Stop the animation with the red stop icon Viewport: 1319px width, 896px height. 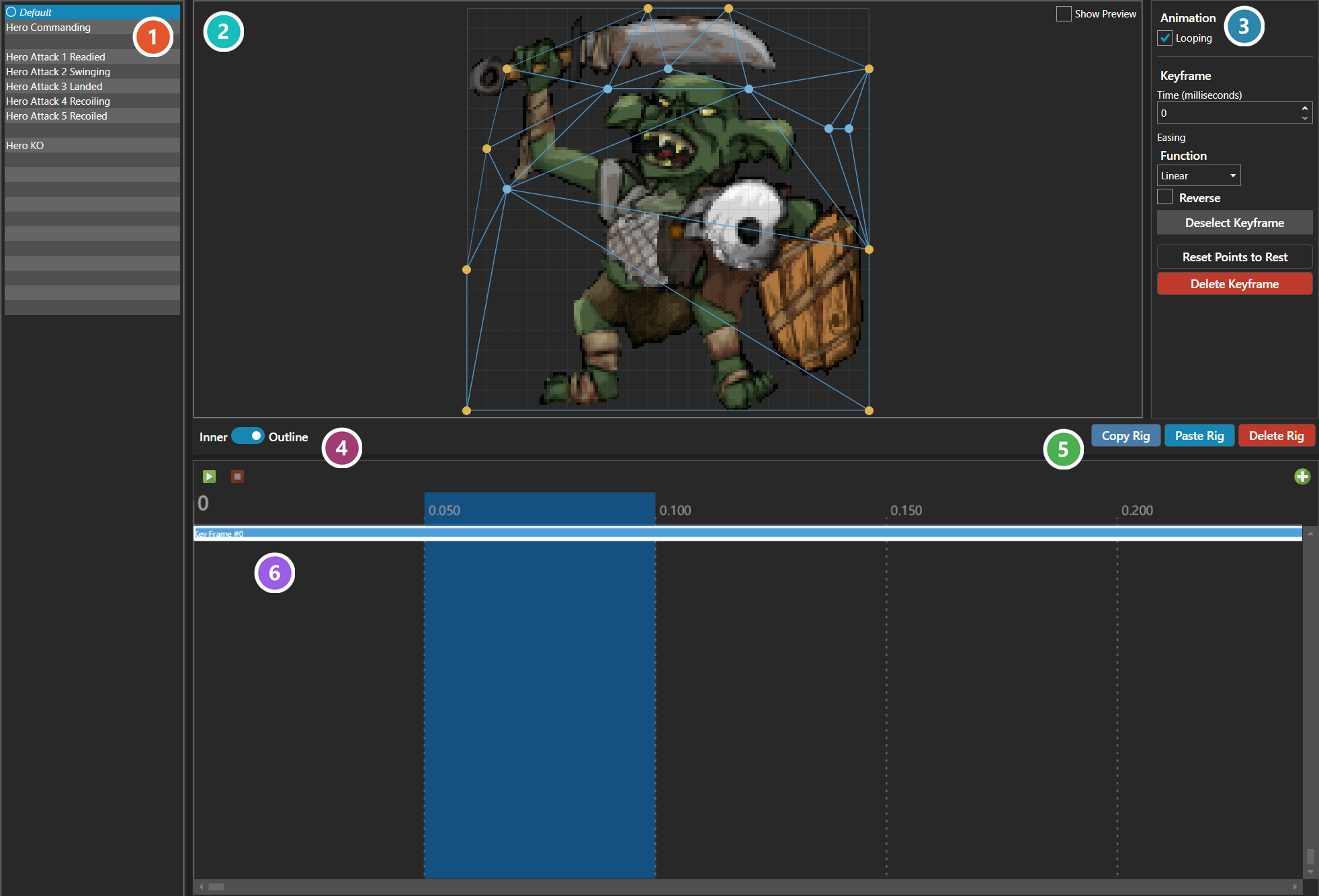pyautogui.click(x=237, y=476)
